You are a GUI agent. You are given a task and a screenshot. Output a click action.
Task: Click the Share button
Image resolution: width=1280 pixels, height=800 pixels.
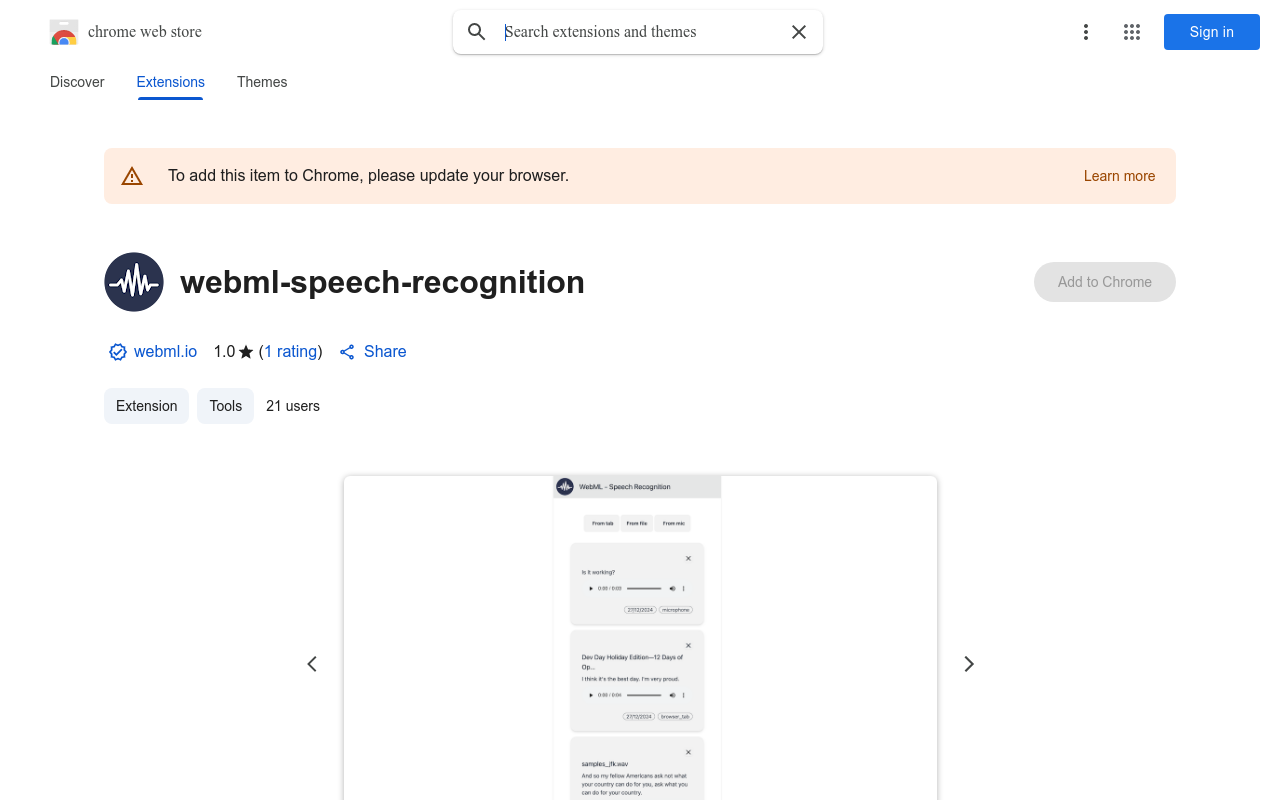click(x=373, y=352)
